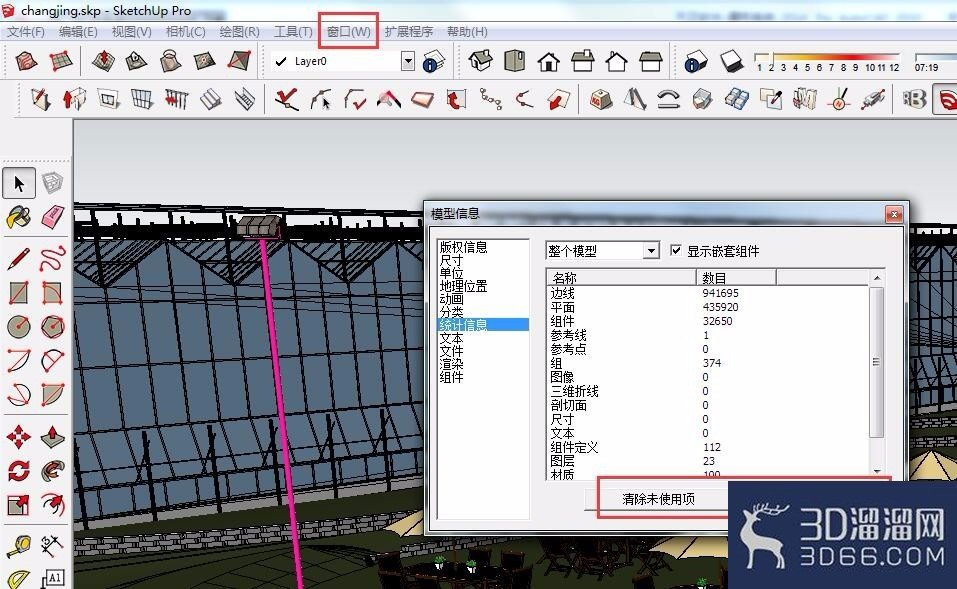Open the Layer0 layer dropdown
Image resolution: width=957 pixels, height=589 pixels.
coord(408,61)
